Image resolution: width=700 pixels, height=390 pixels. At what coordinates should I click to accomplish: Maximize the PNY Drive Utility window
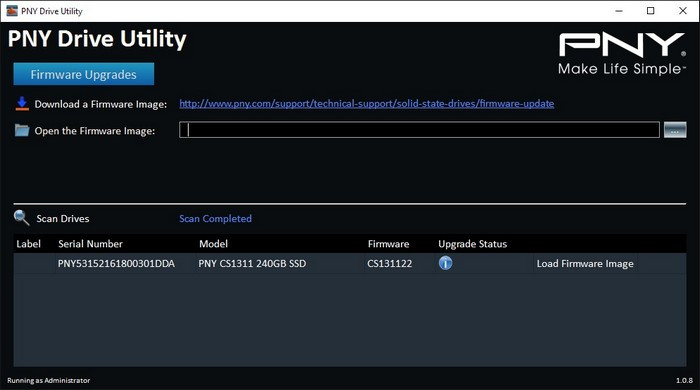click(x=650, y=11)
